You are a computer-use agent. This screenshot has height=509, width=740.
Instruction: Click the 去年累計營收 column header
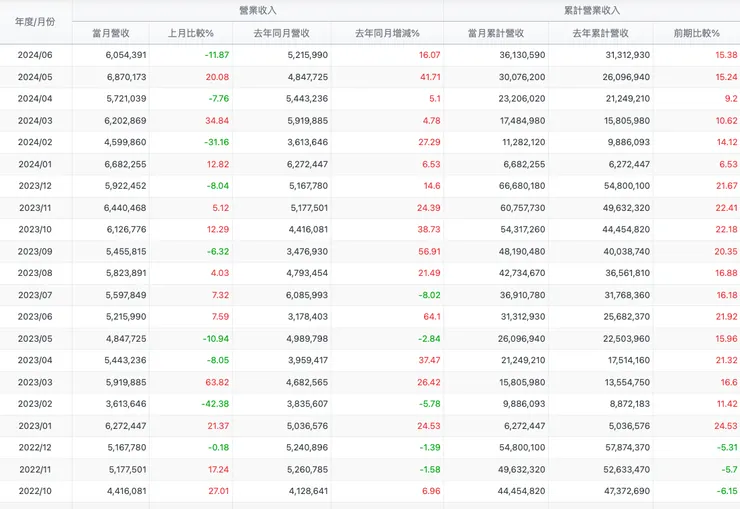coord(601,33)
